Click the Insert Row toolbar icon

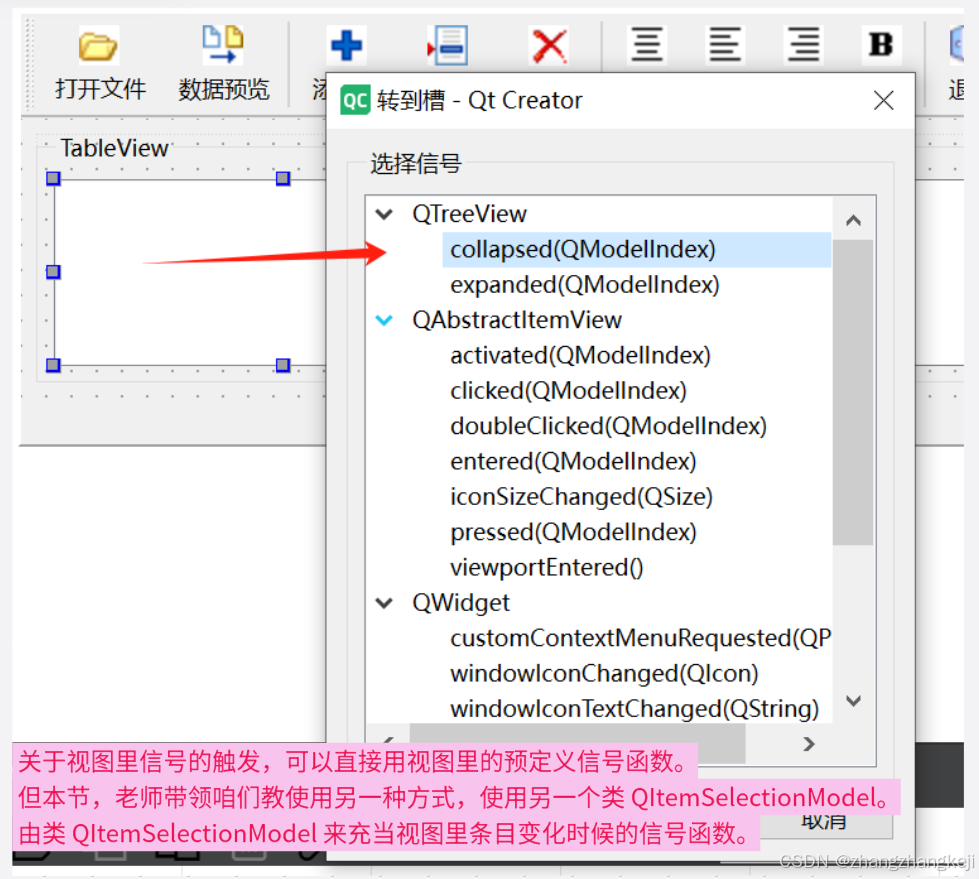(x=447, y=45)
